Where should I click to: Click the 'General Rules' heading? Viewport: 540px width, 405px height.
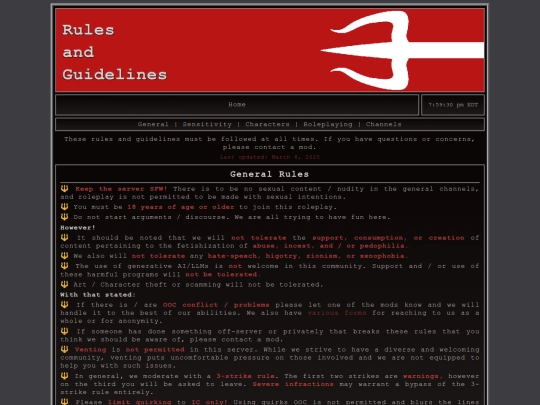[x=269, y=174]
